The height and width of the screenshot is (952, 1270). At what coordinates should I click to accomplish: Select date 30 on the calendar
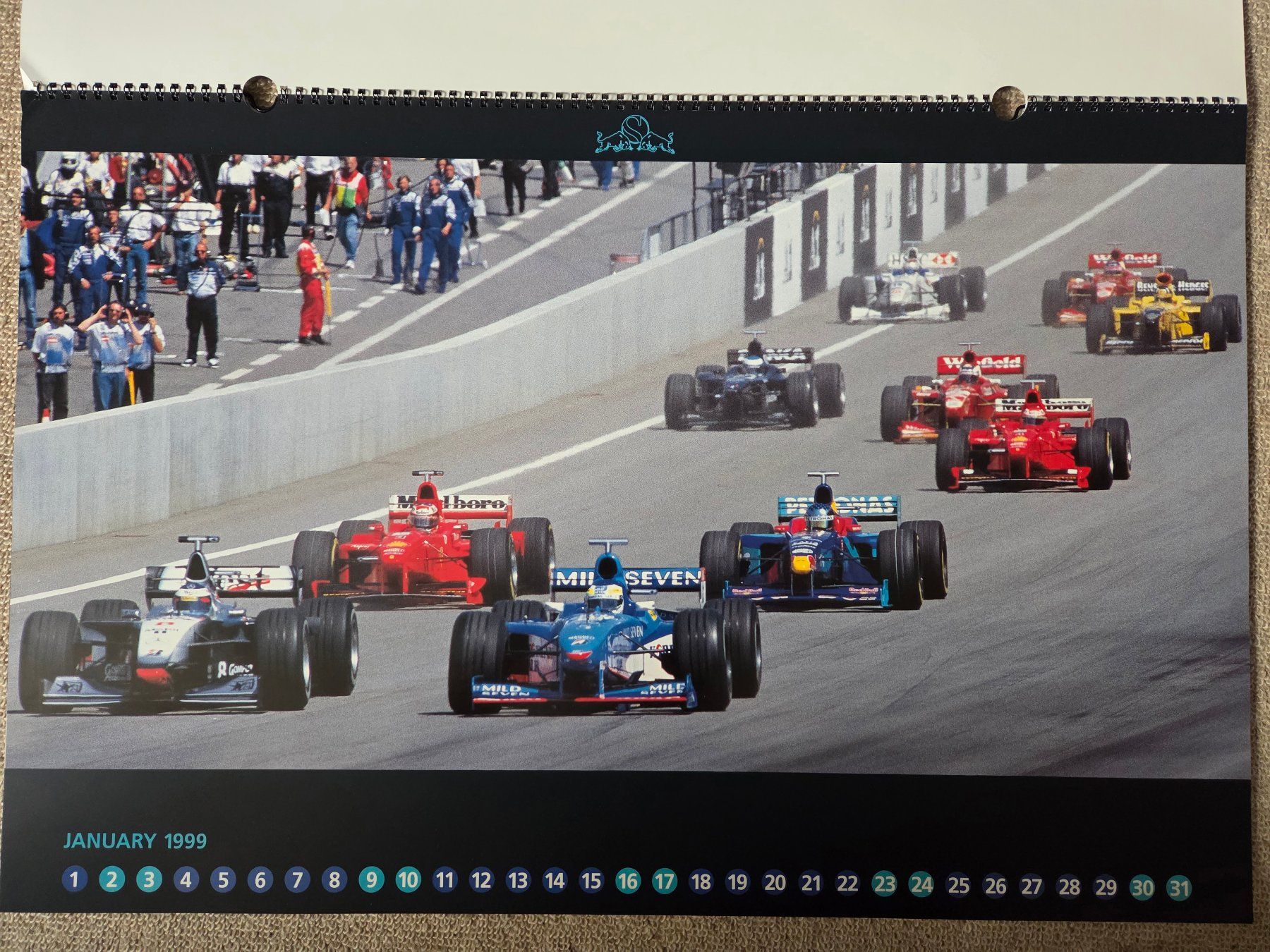(1142, 888)
